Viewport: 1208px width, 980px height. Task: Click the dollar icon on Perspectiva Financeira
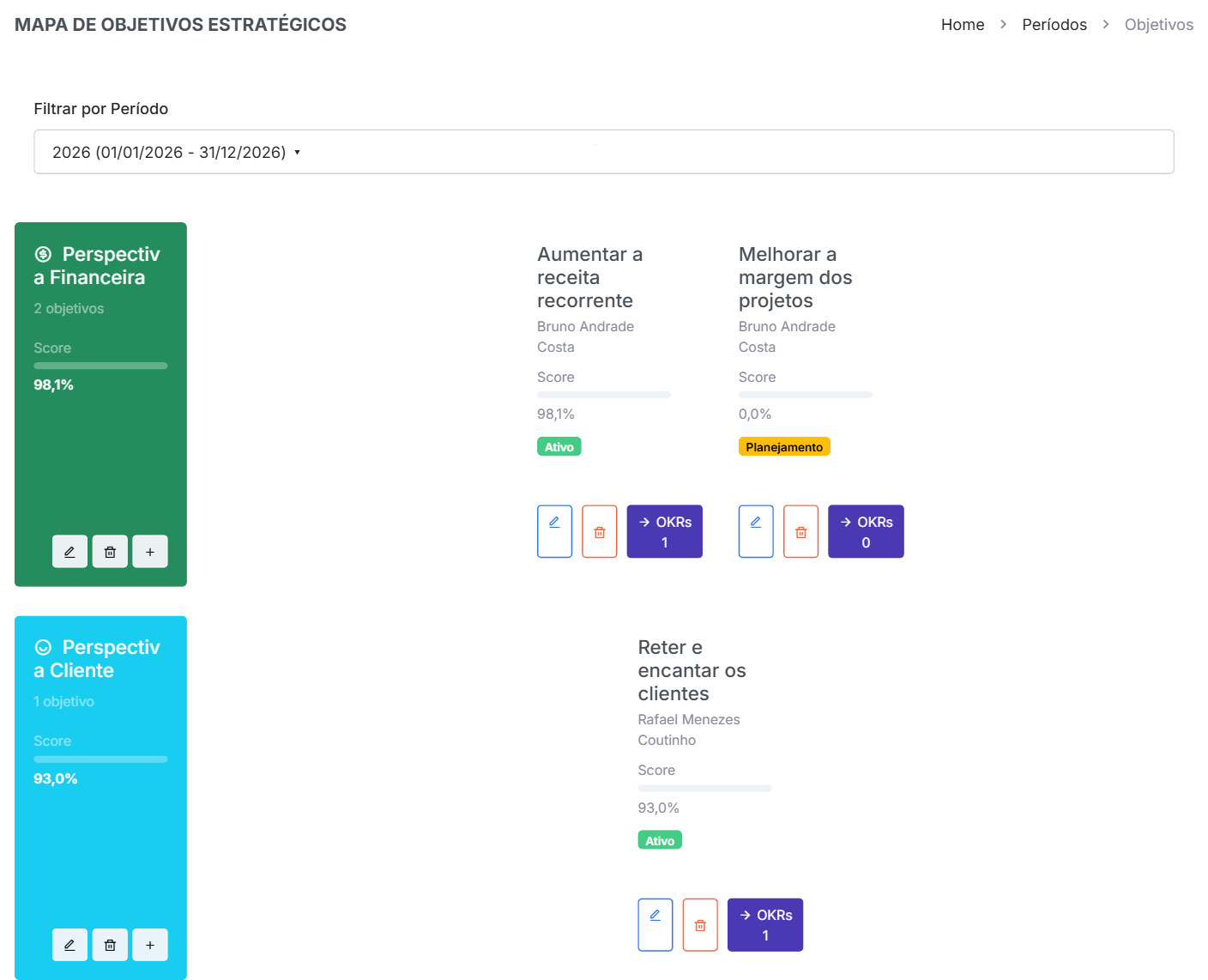click(x=43, y=254)
